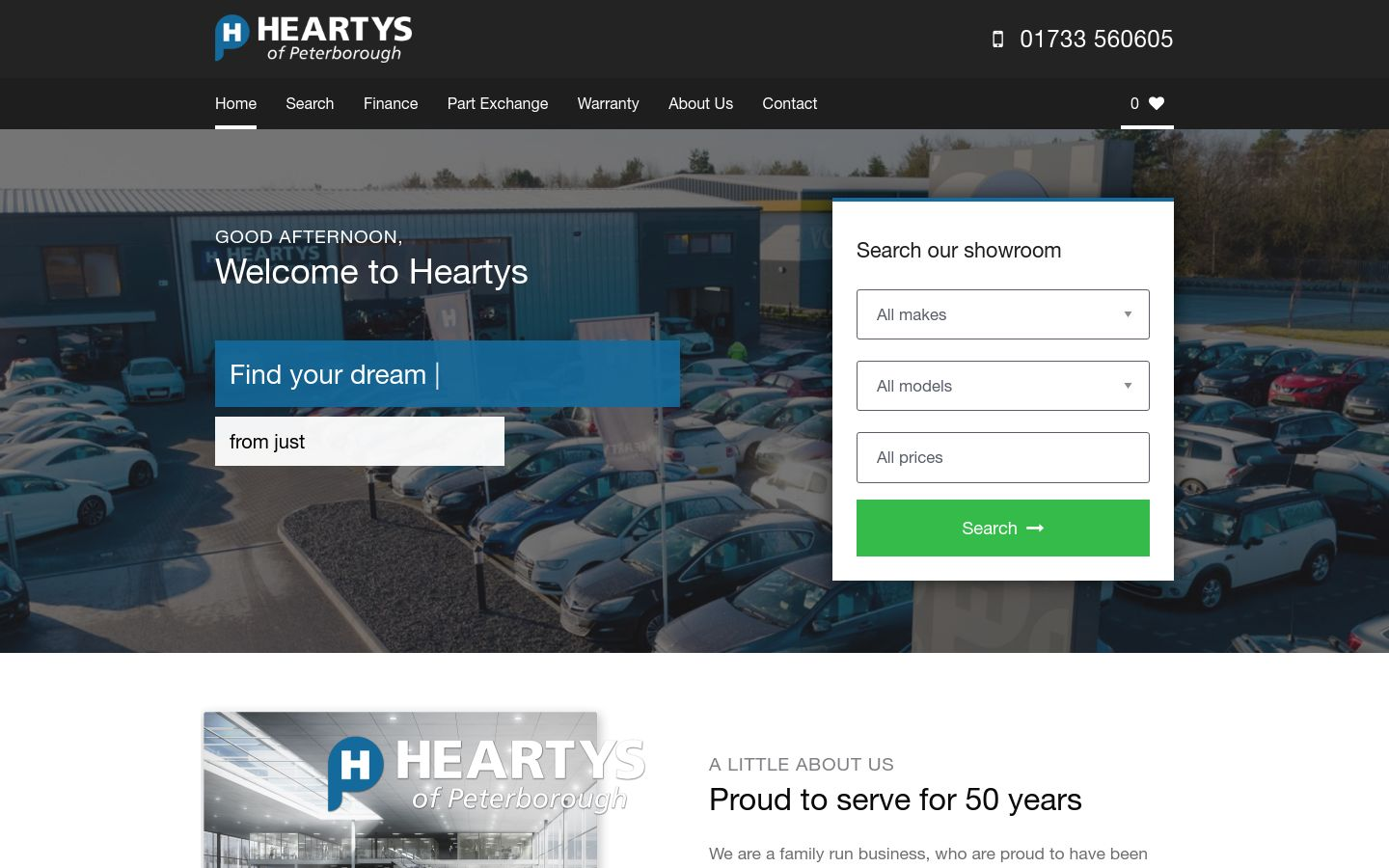Click the Find your dream text field
The image size is (1389, 868).
pyautogui.click(x=448, y=373)
